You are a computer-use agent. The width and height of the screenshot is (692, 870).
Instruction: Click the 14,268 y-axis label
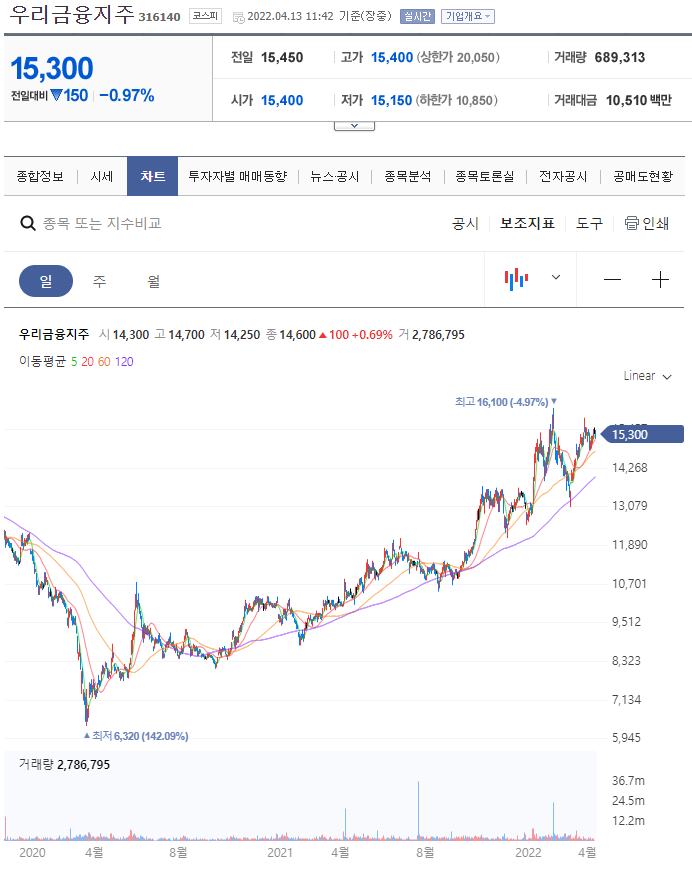[629, 468]
